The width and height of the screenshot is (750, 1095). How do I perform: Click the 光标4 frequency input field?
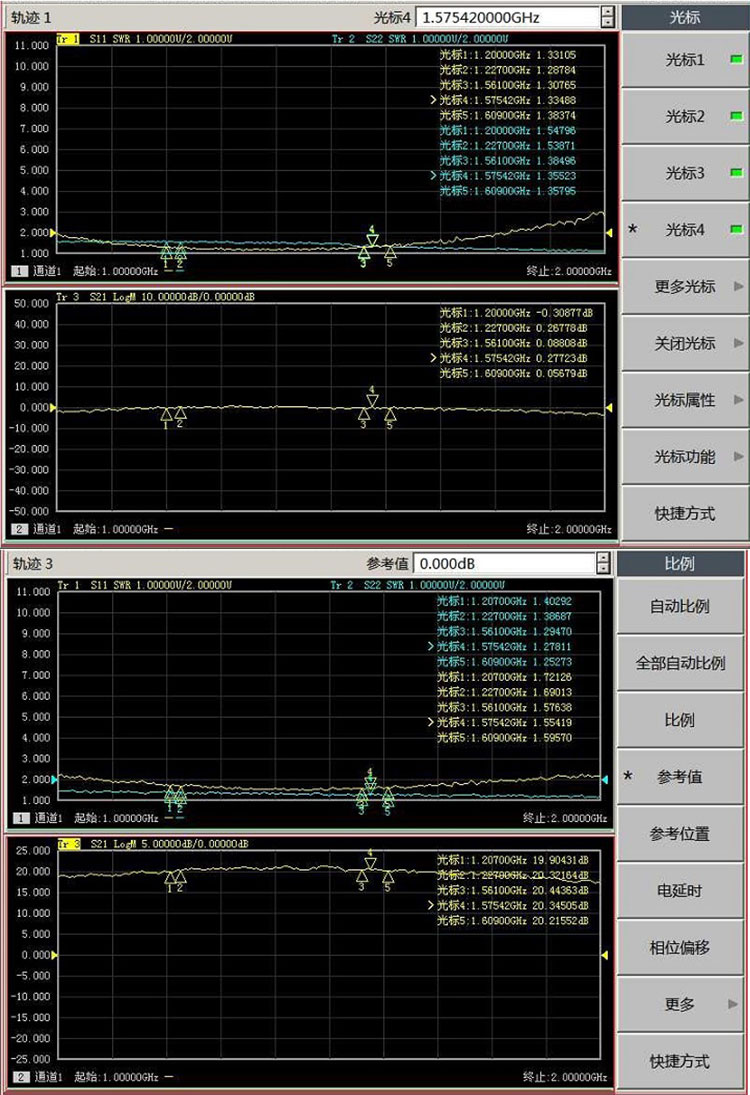tap(506, 18)
